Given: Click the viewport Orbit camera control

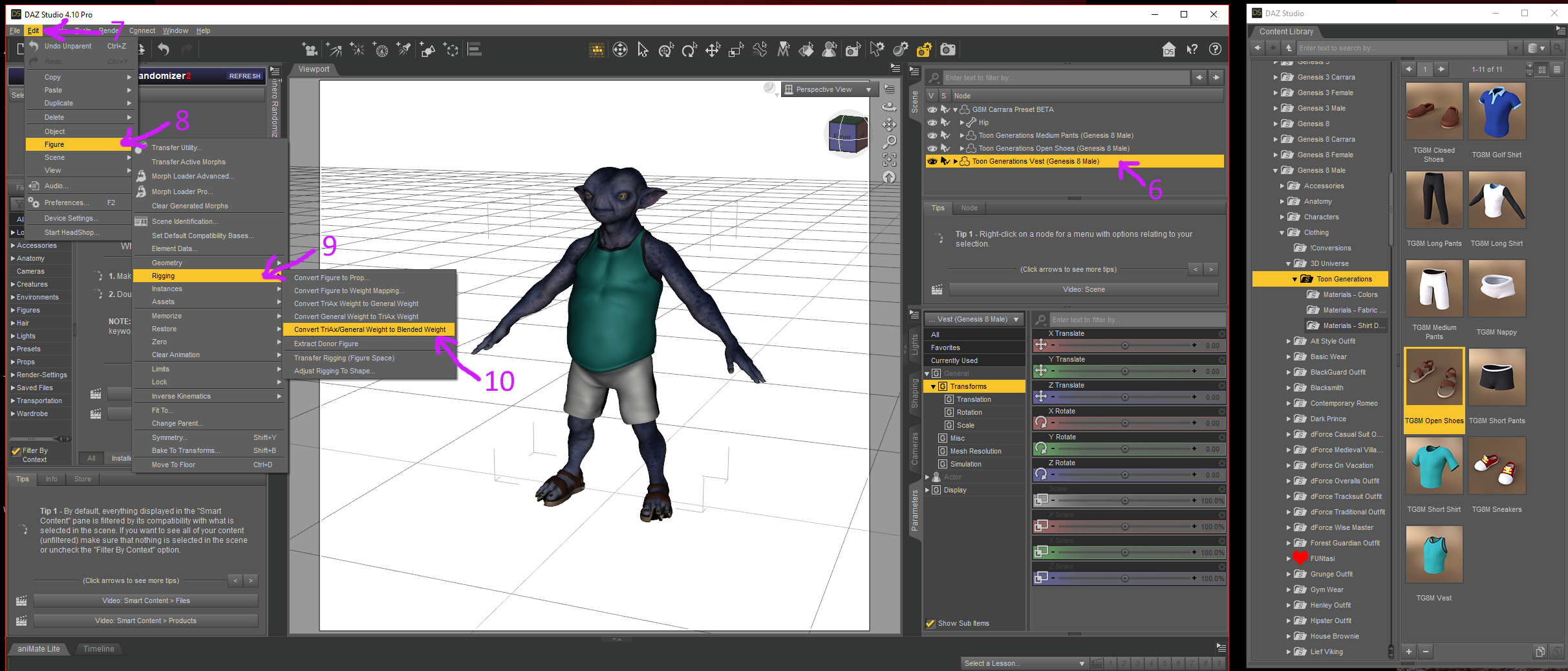Looking at the screenshot, I should click(890, 107).
